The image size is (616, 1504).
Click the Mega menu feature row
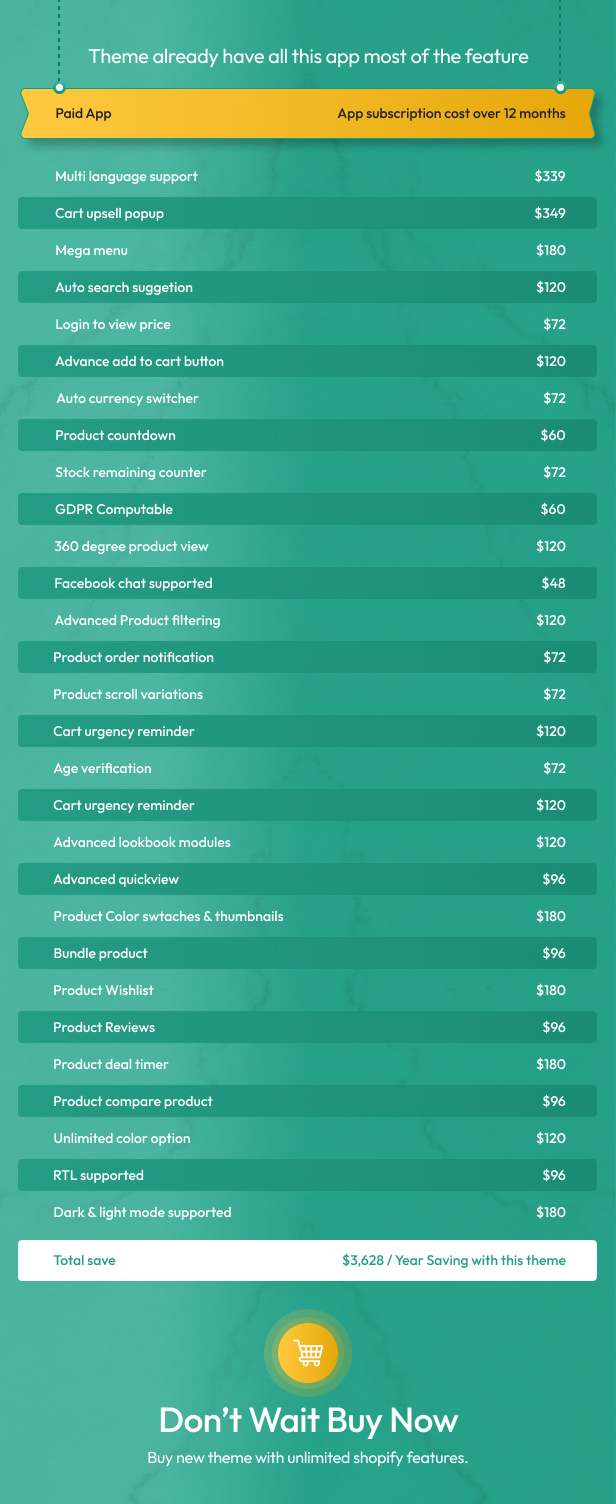(x=308, y=250)
